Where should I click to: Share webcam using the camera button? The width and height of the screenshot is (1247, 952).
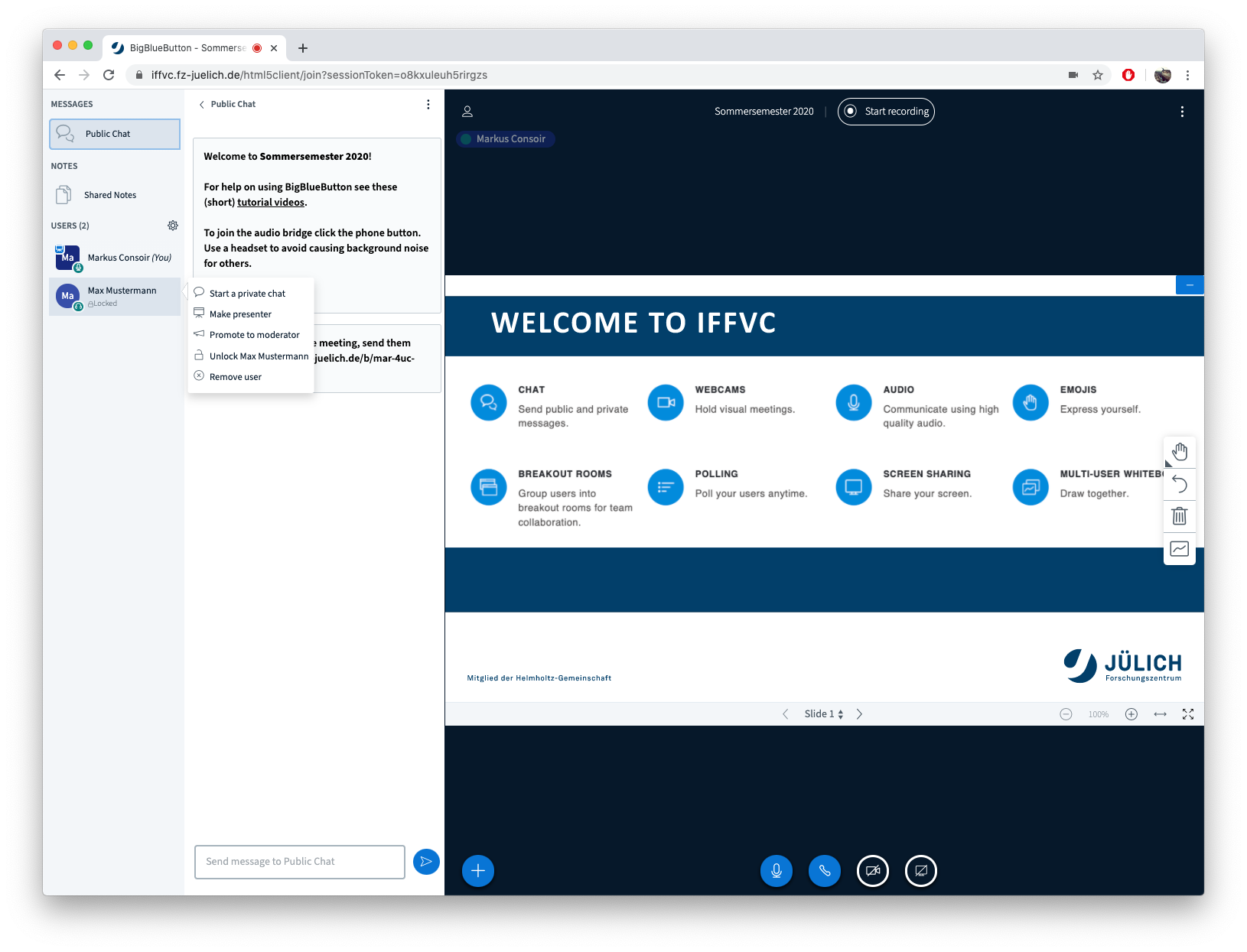[x=872, y=870]
